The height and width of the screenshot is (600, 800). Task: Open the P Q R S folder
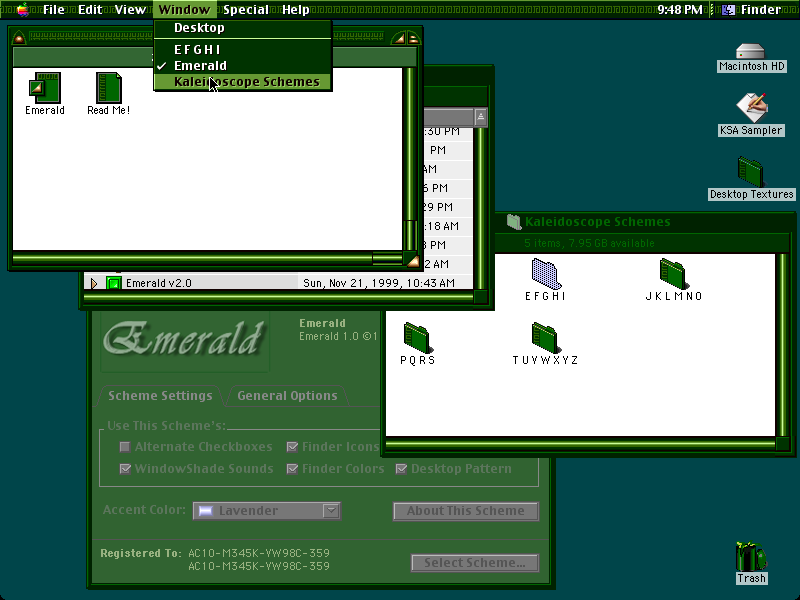point(417,337)
